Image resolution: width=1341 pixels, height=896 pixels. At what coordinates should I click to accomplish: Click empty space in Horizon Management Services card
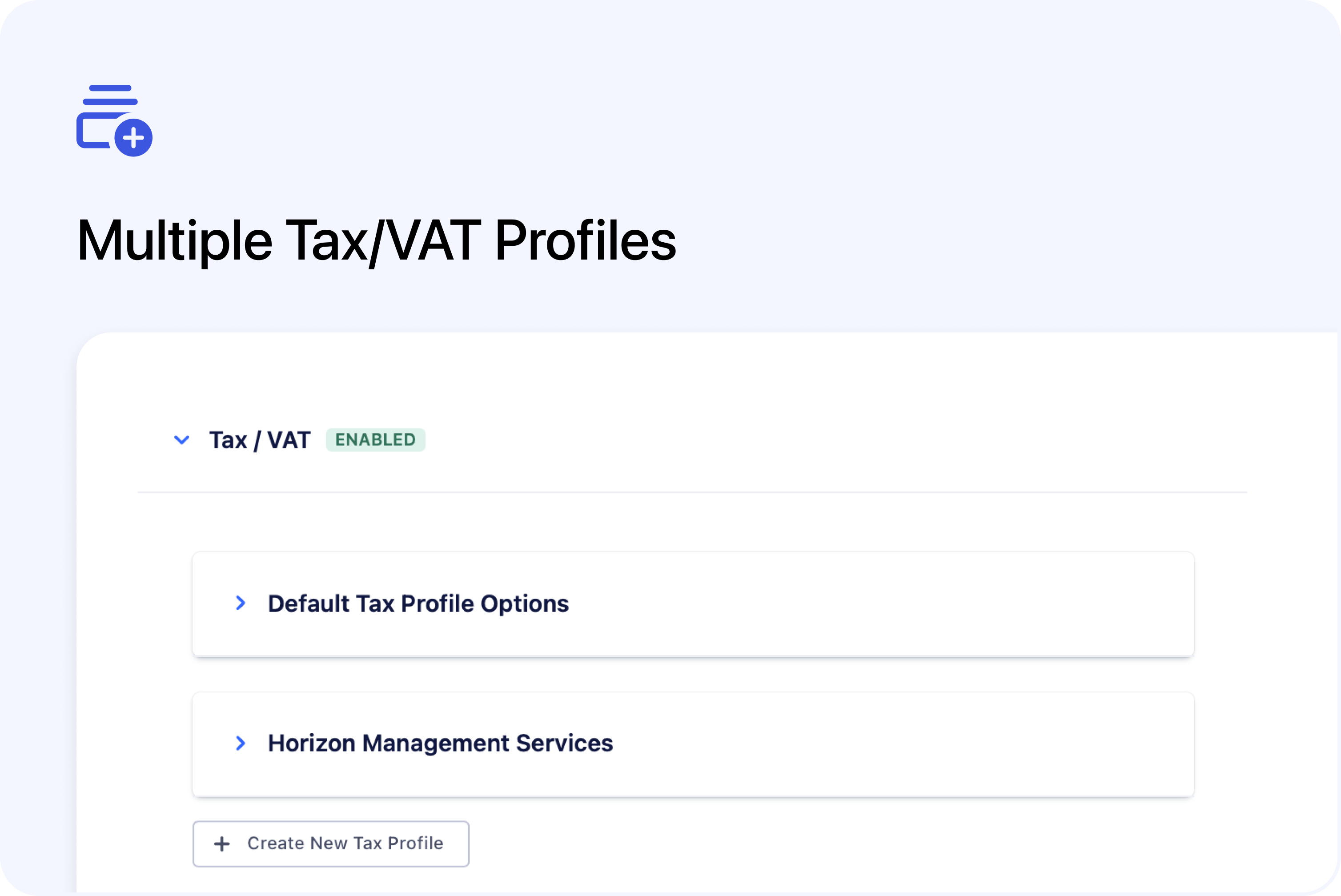coord(886,743)
